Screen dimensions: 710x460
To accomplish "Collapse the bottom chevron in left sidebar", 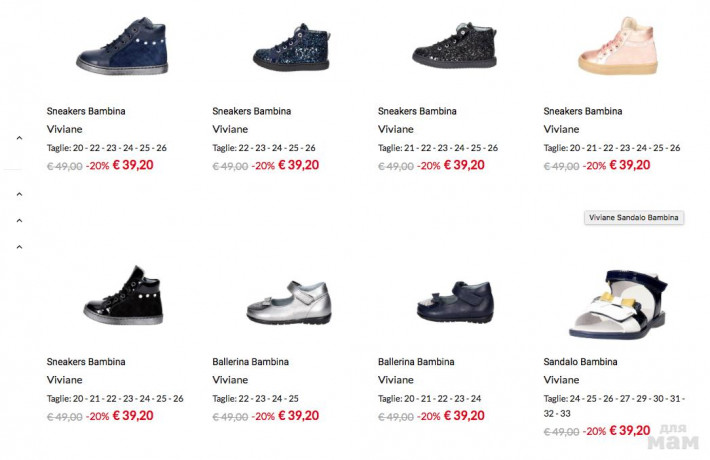I will click(19, 246).
